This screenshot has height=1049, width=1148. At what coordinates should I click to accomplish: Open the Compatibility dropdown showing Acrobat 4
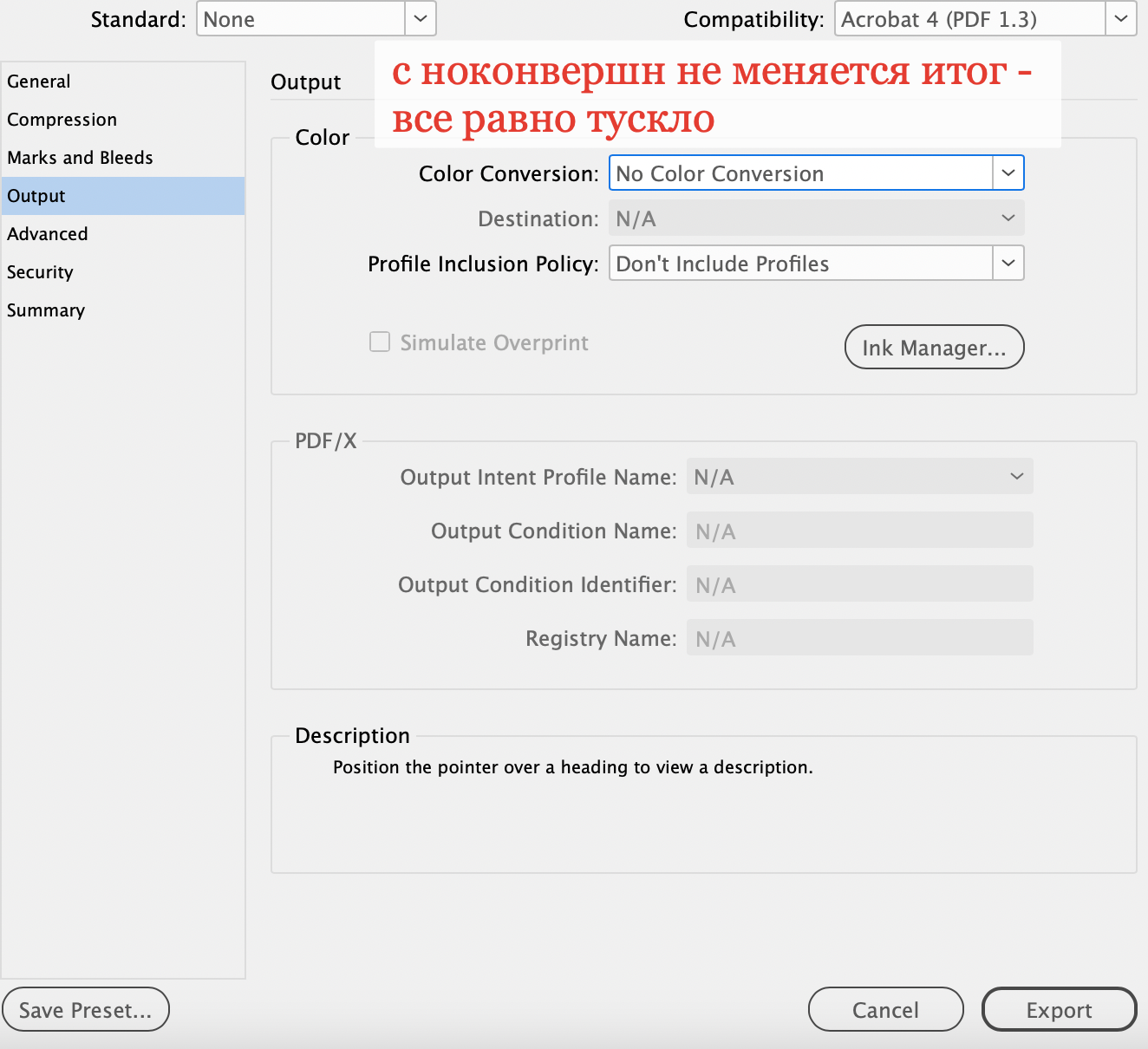click(986, 19)
